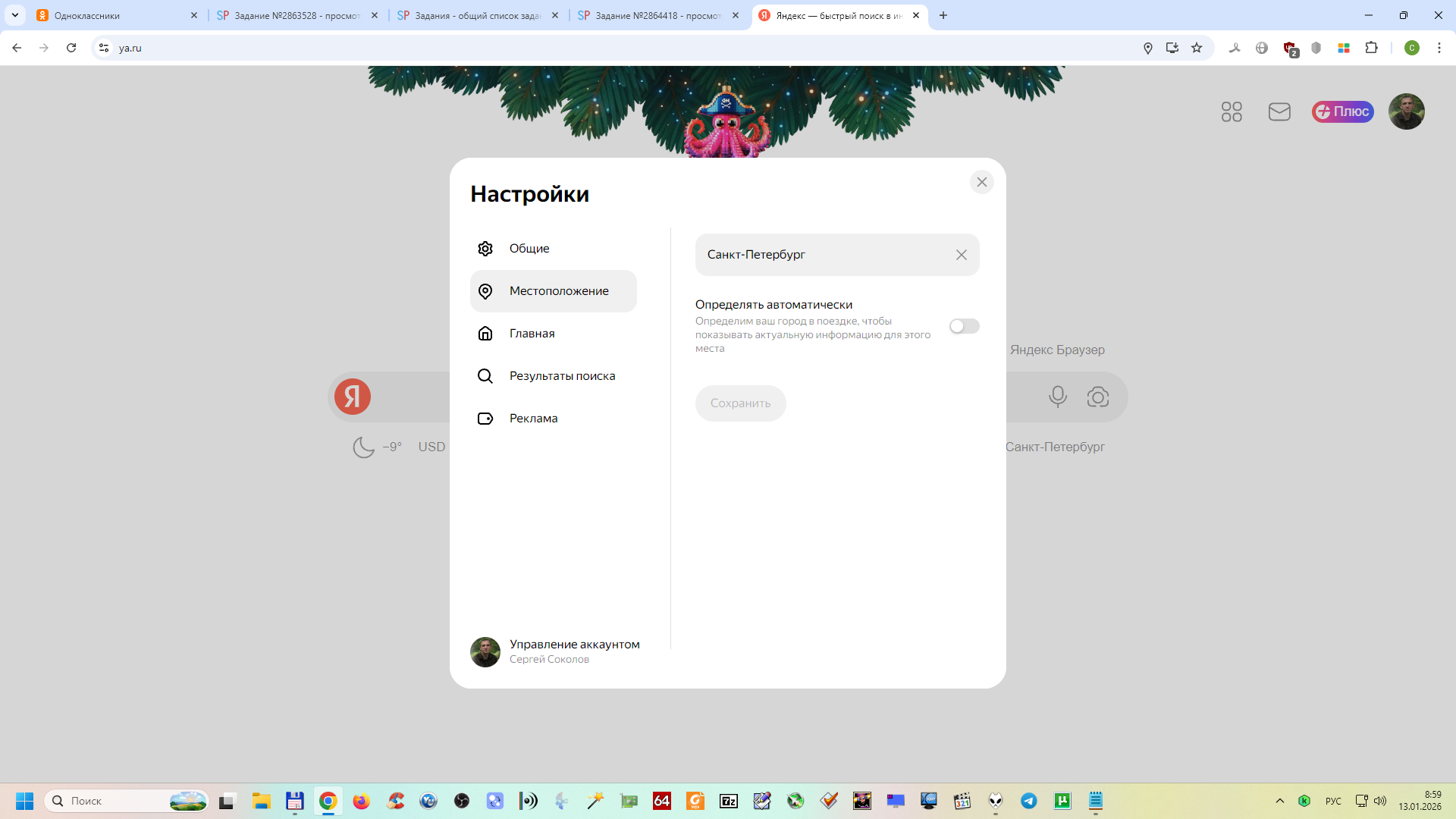
Task: Toggle the automatic location detection switch
Action: click(964, 326)
